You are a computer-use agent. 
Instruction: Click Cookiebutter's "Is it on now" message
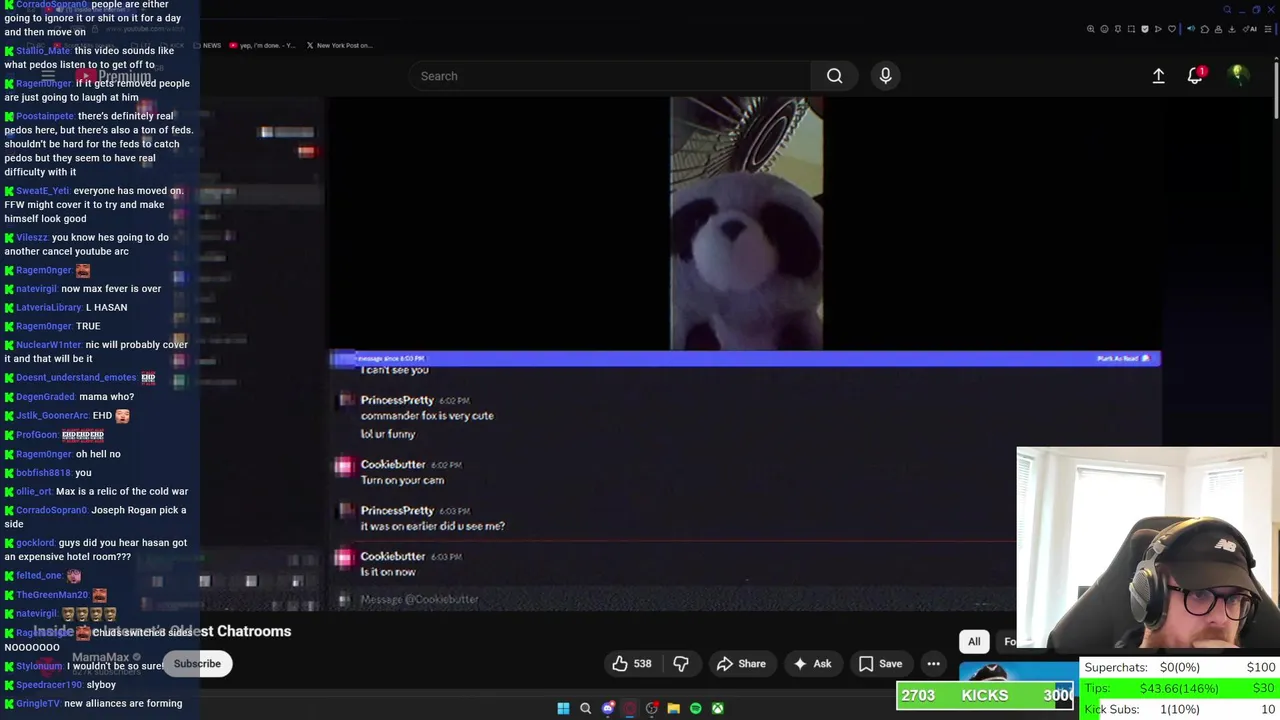click(388, 572)
